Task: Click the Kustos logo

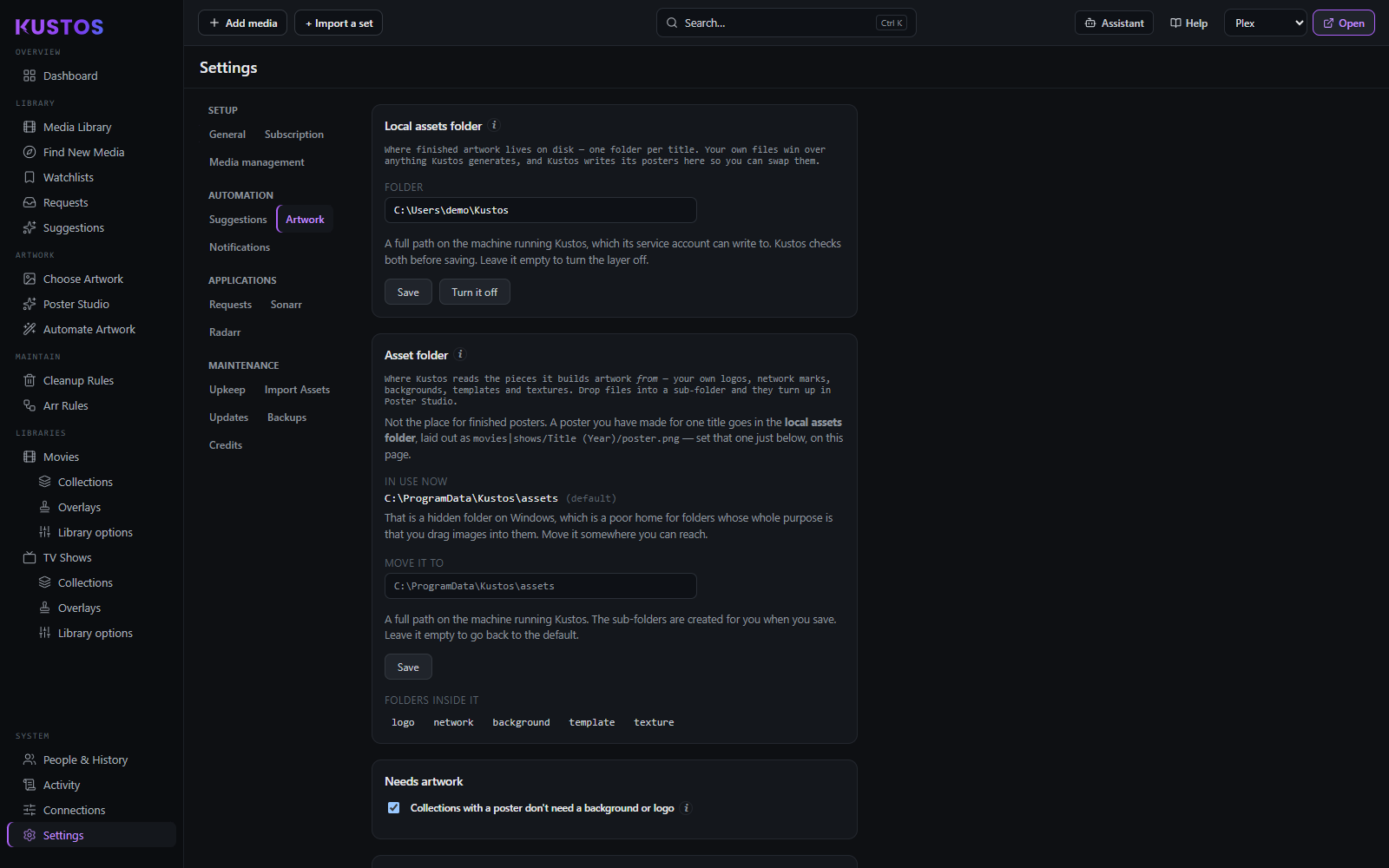Action: [x=59, y=27]
